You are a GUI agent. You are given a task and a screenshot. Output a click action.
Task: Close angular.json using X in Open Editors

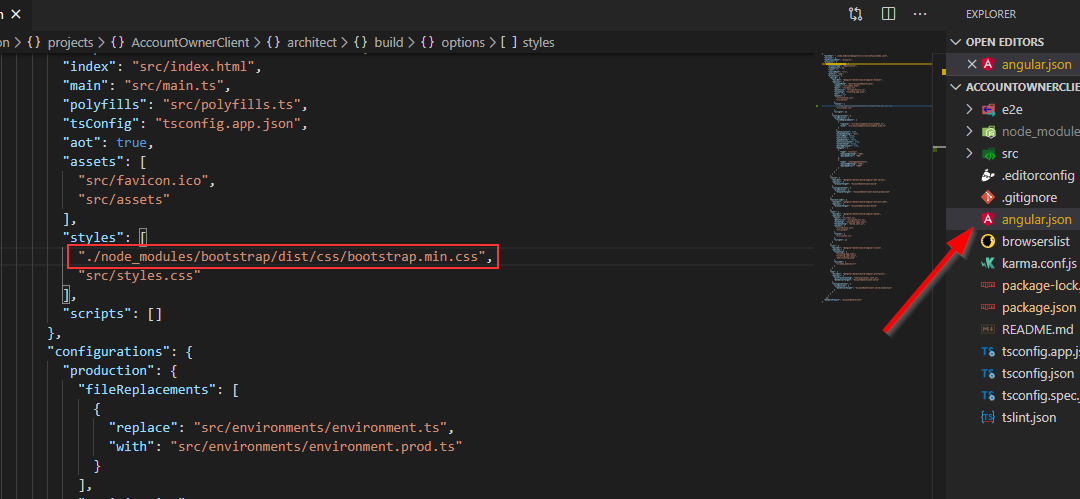pos(971,64)
